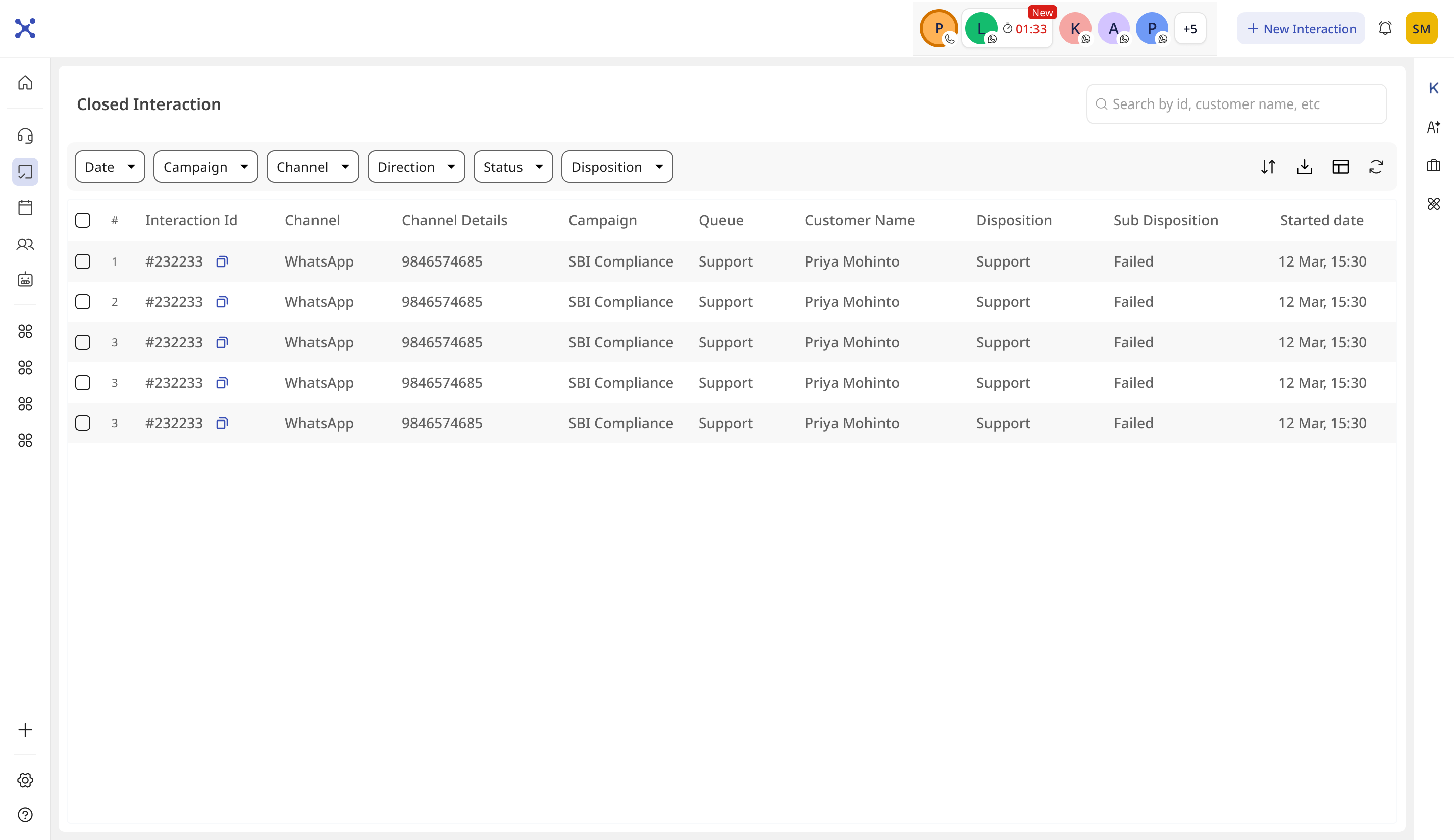1454x840 pixels.
Task: Refresh the interaction table
Action: pos(1376,167)
